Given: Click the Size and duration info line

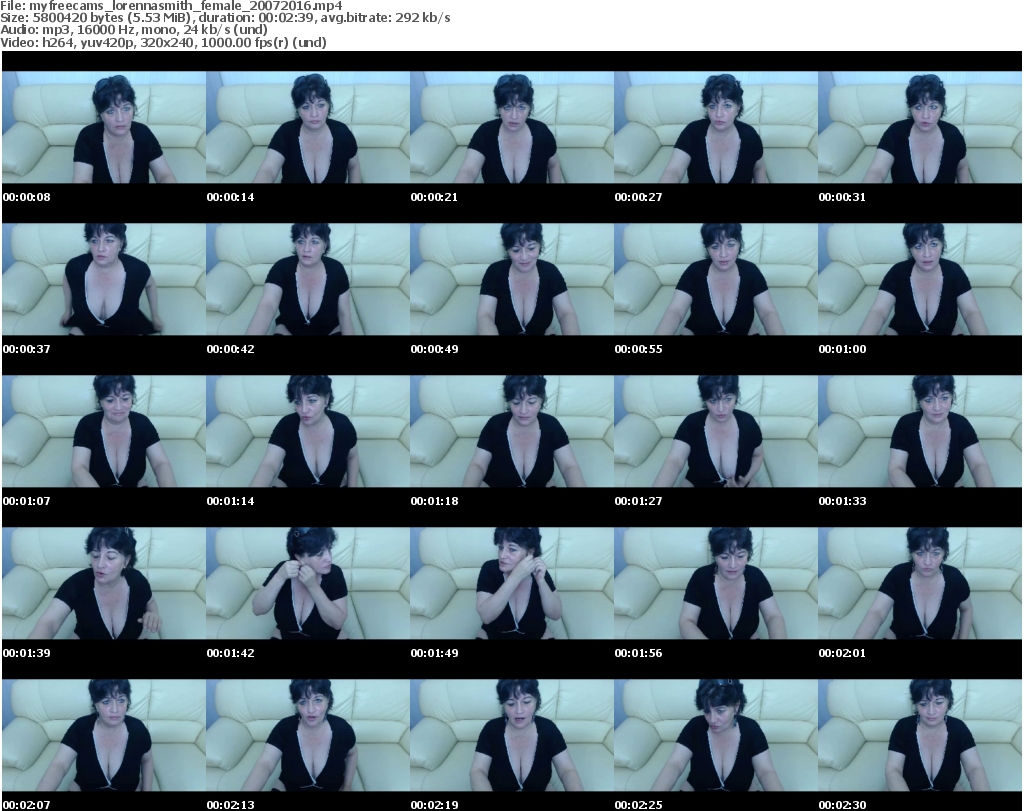Looking at the screenshot, I should coord(225,18).
